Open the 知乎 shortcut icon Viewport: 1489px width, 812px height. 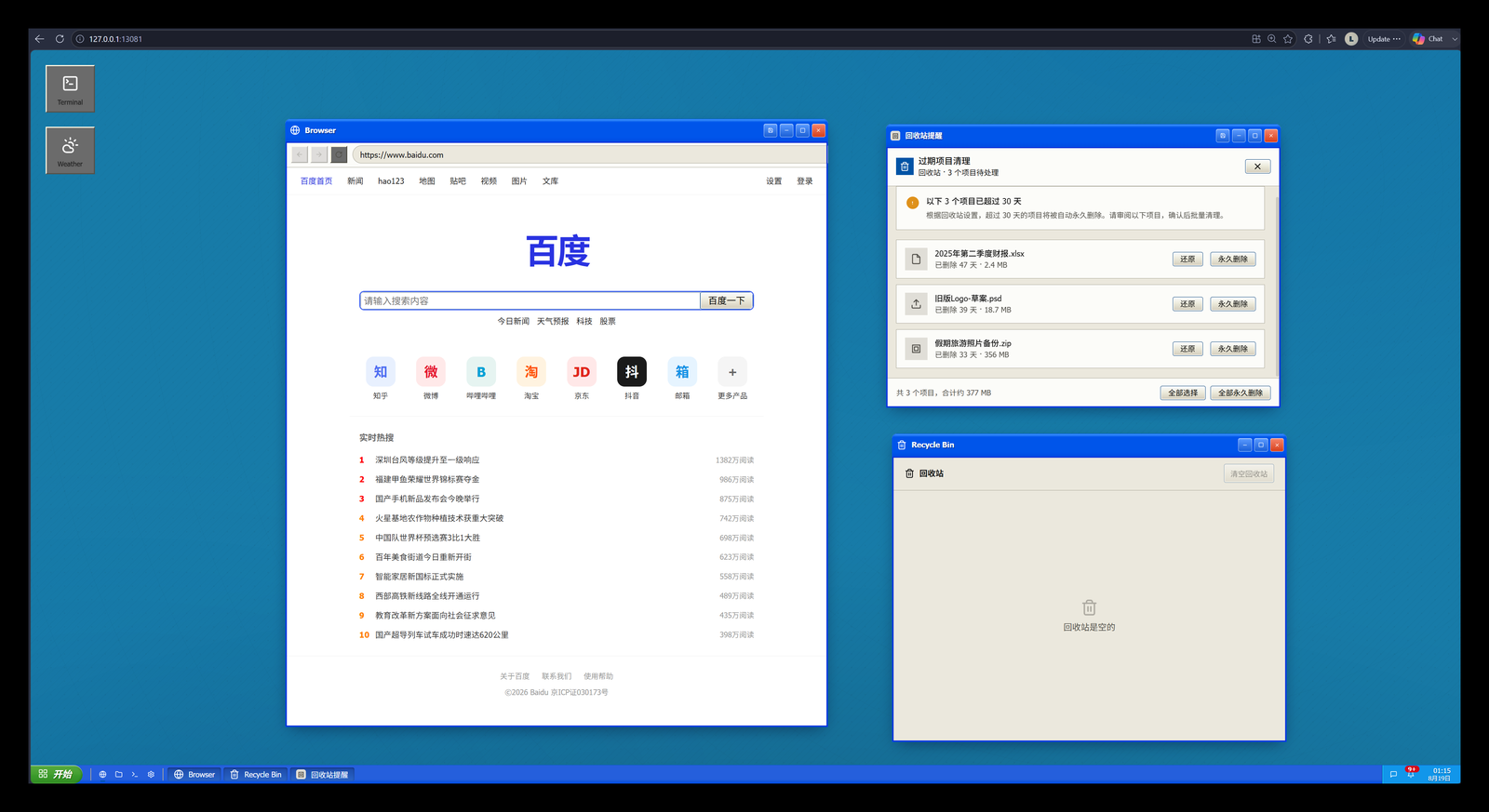pyautogui.click(x=381, y=372)
